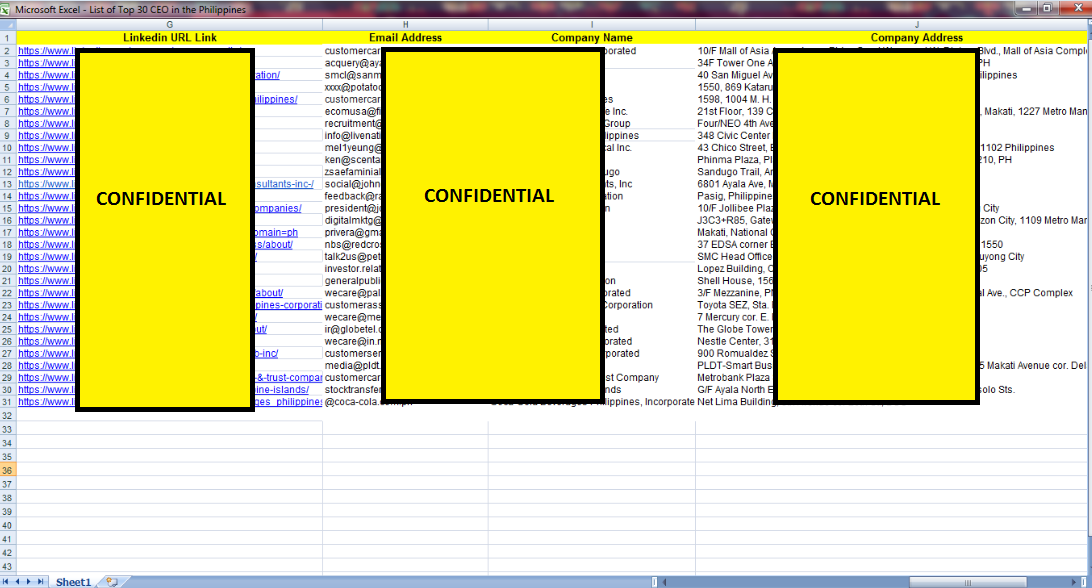Select column I header
1092x588 pixels.
(591, 24)
